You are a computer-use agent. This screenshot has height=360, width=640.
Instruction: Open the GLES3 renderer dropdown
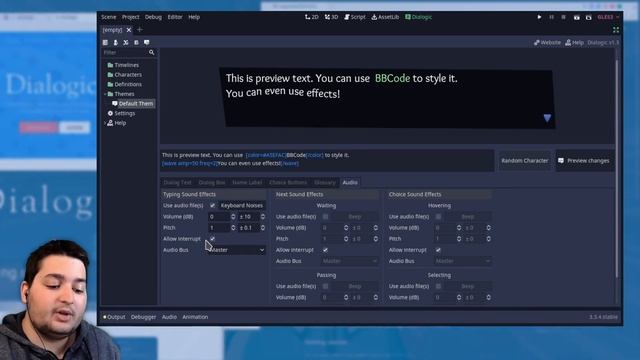pos(608,17)
